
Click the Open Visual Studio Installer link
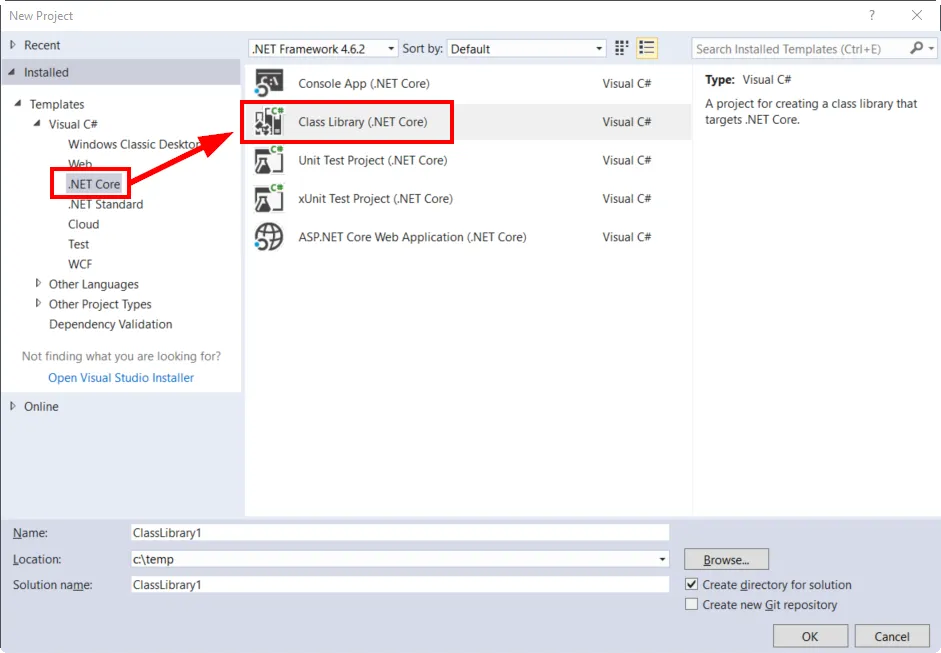coord(121,378)
